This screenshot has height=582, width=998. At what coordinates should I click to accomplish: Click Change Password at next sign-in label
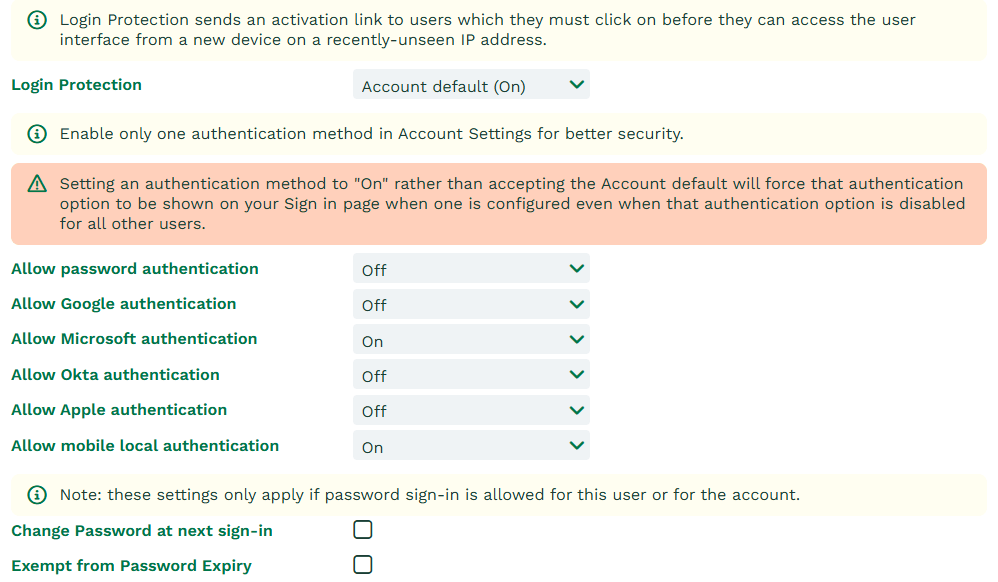pos(142,531)
